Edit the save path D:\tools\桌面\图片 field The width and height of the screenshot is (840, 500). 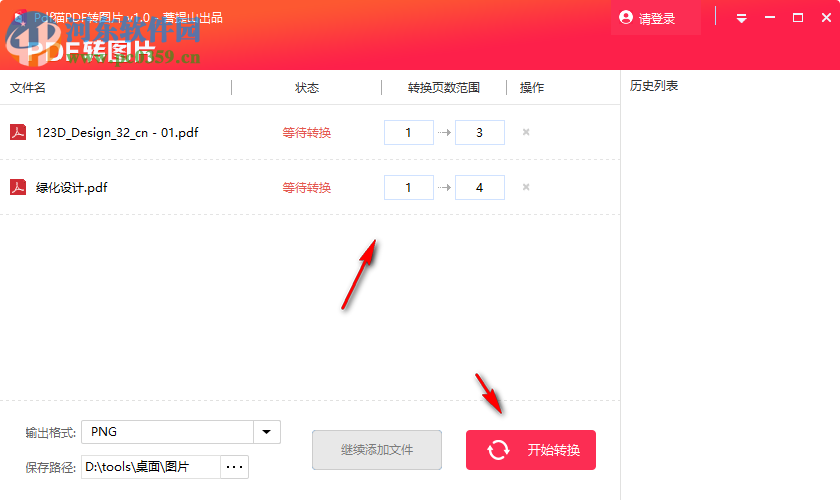[151, 467]
